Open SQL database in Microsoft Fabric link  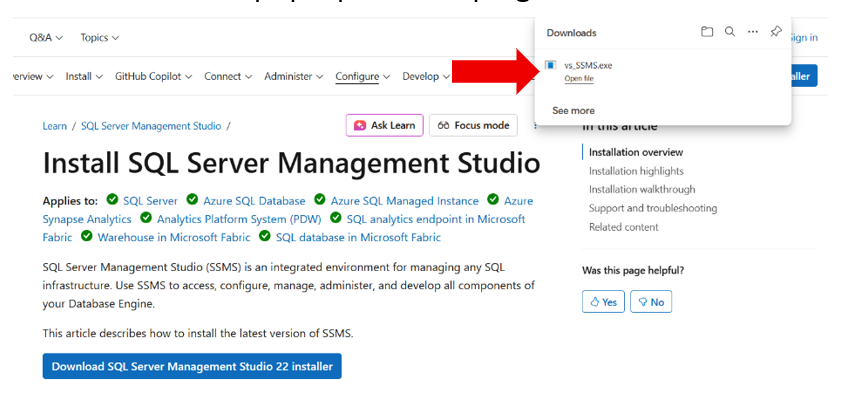pyautogui.click(x=358, y=237)
